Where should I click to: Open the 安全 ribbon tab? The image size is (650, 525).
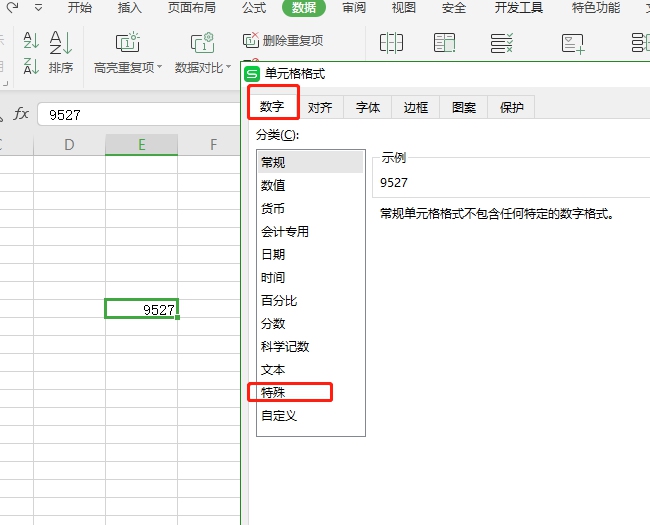[x=454, y=7]
